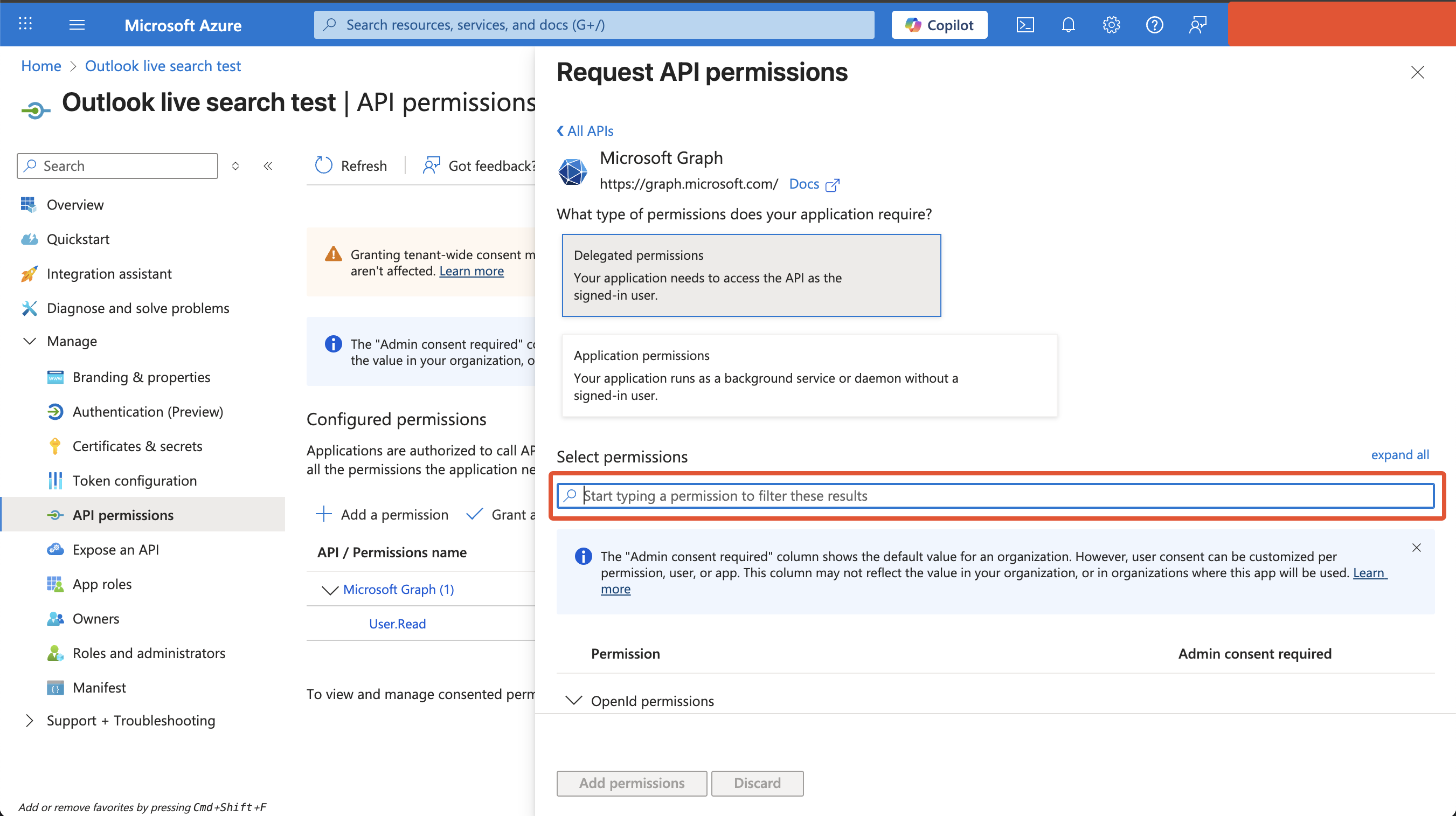The width and height of the screenshot is (1456, 816).
Task: Open the portal hamburger menu
Action: point(77,25)
